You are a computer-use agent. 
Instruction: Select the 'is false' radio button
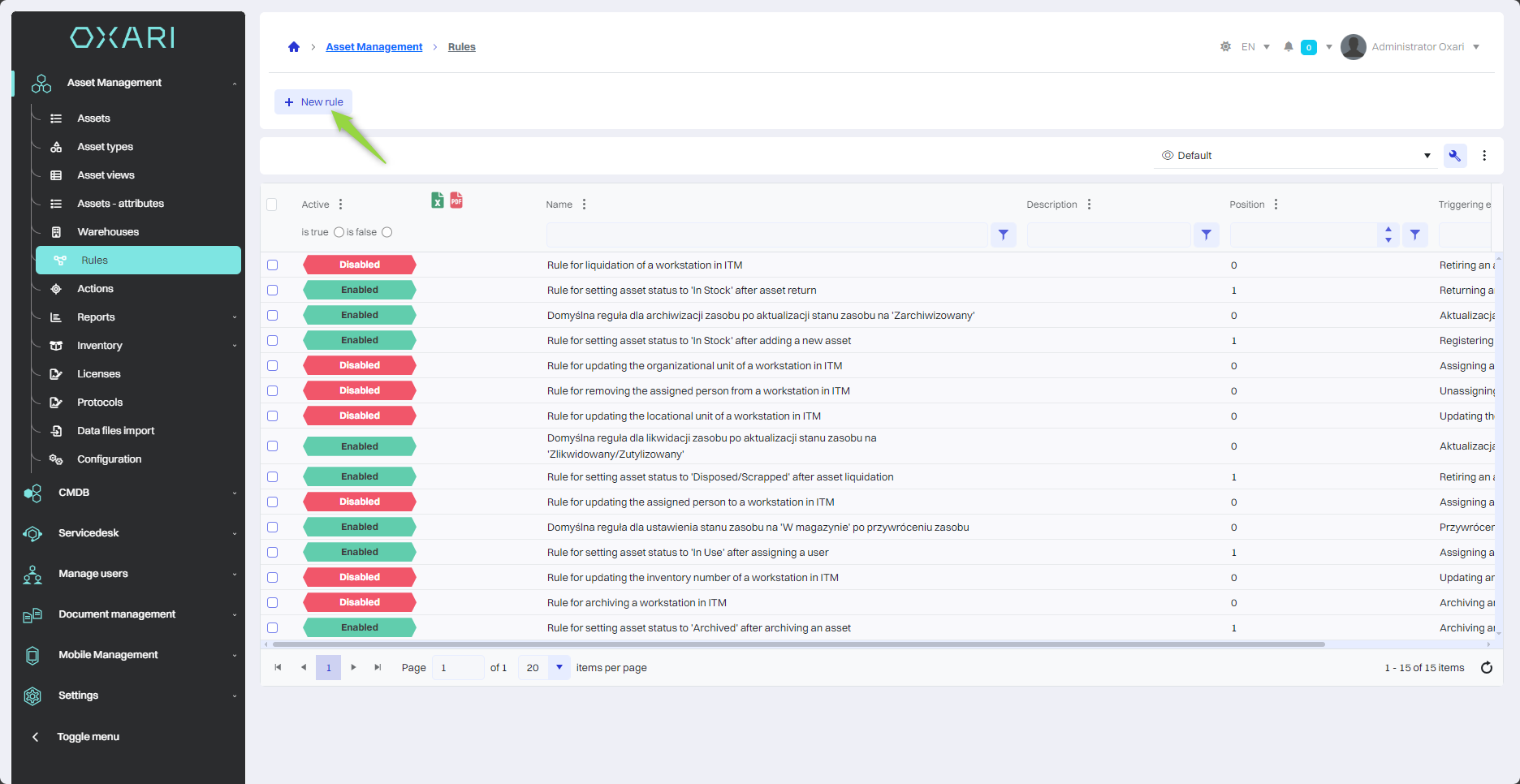click(x=386, y=232)
